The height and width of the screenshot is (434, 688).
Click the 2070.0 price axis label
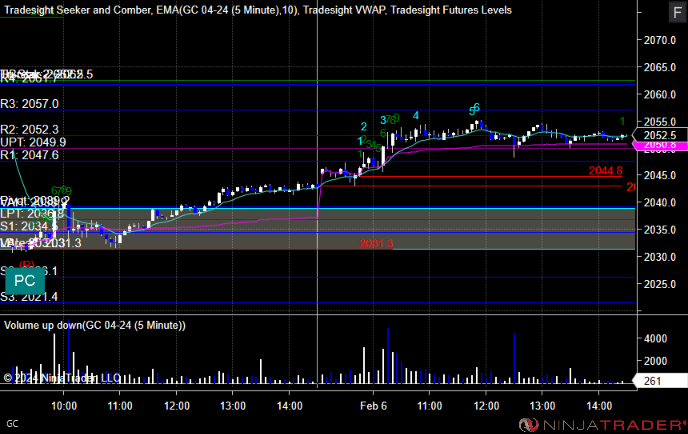point(659,40)
